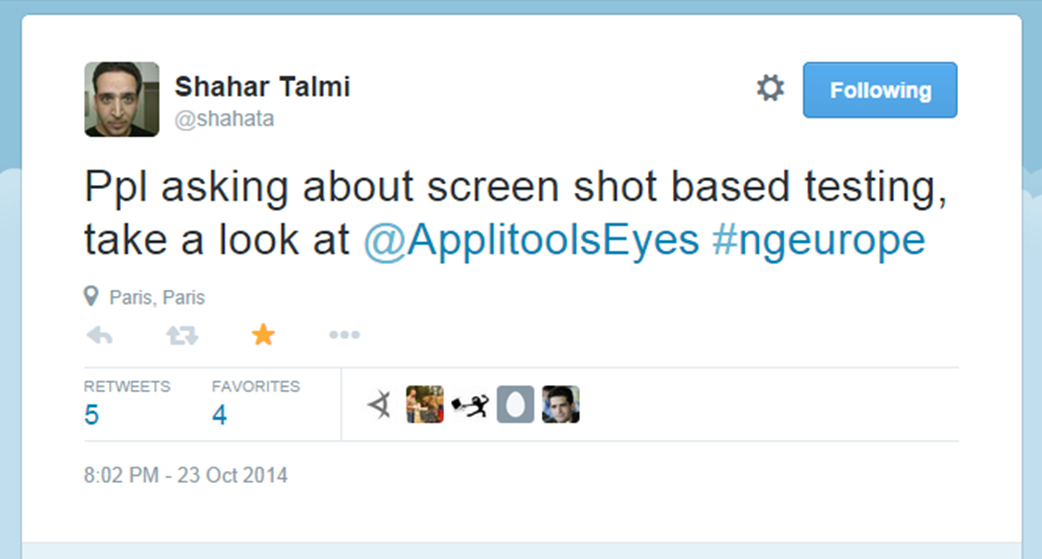View the list of 4 favorites
The width and height of the screenshot is (1042, 559).
(x=220, y=414)
